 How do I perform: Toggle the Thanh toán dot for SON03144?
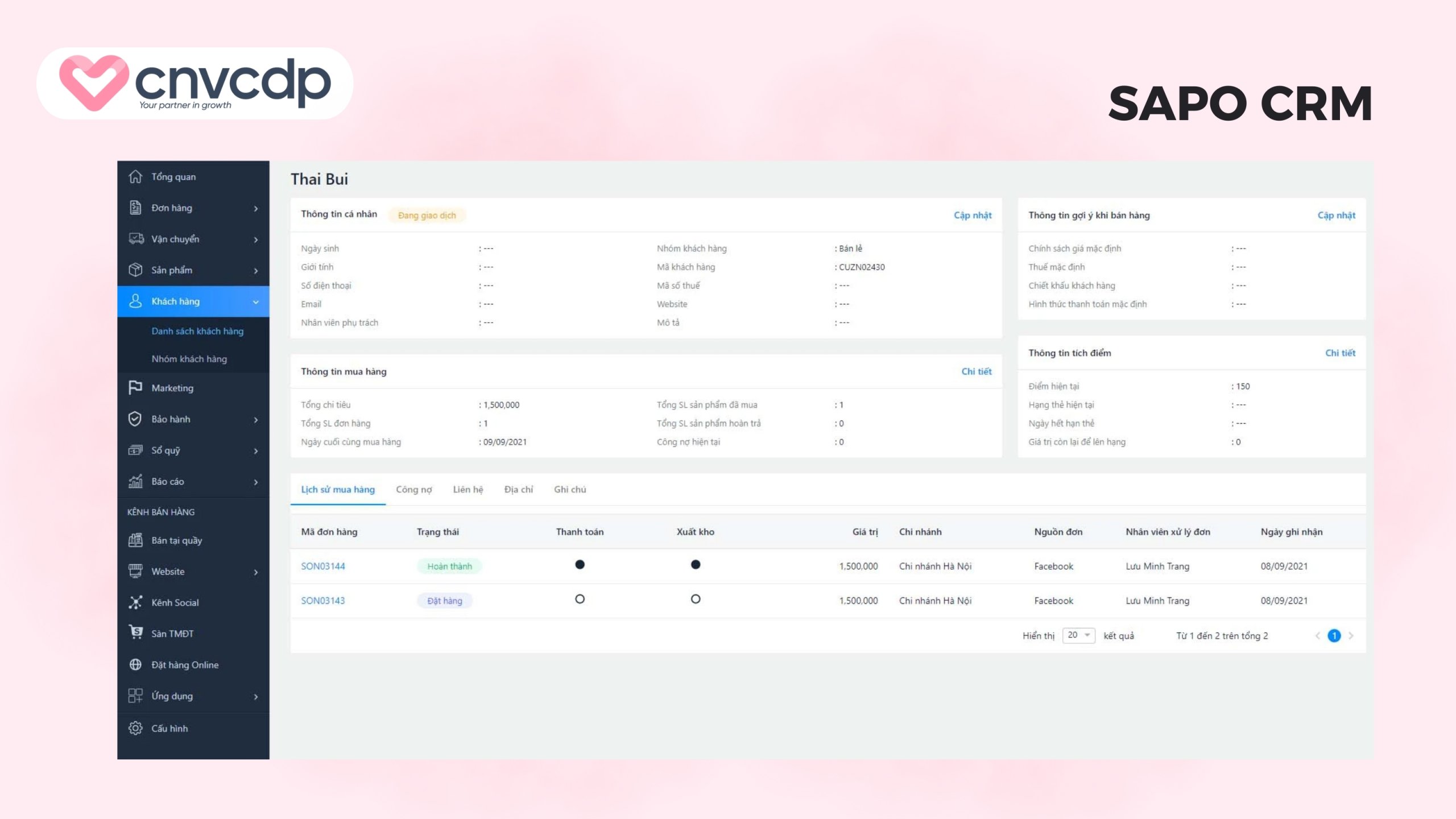pyautogui.click(x=580, y=565)
